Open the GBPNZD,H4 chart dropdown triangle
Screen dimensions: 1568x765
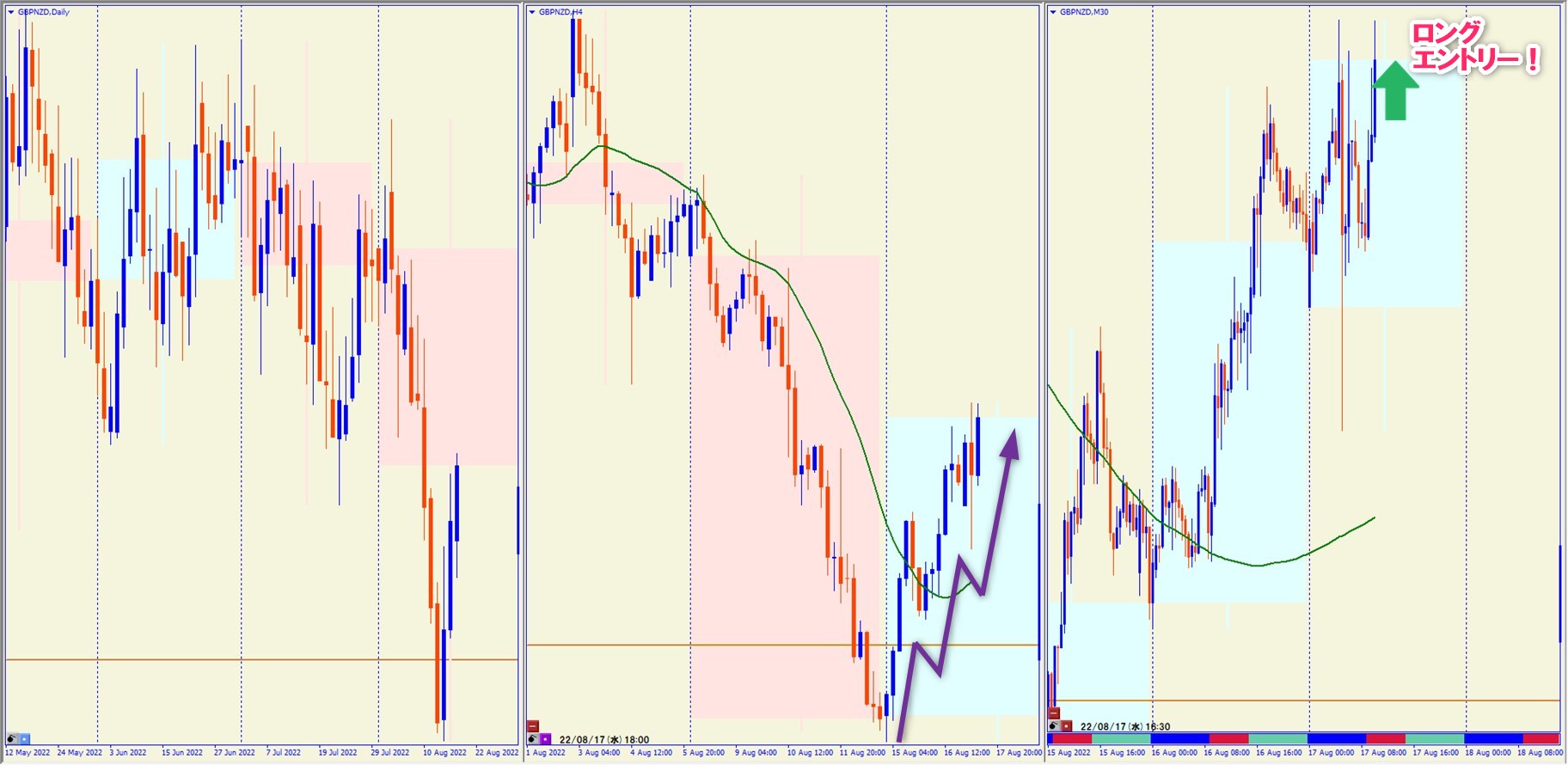point(532,12)
